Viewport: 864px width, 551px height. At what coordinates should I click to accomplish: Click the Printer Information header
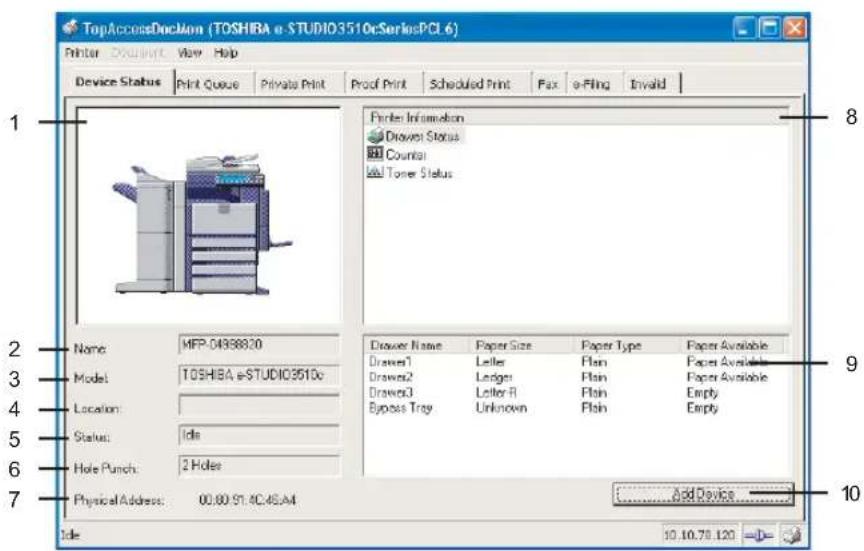coord(576,117)
